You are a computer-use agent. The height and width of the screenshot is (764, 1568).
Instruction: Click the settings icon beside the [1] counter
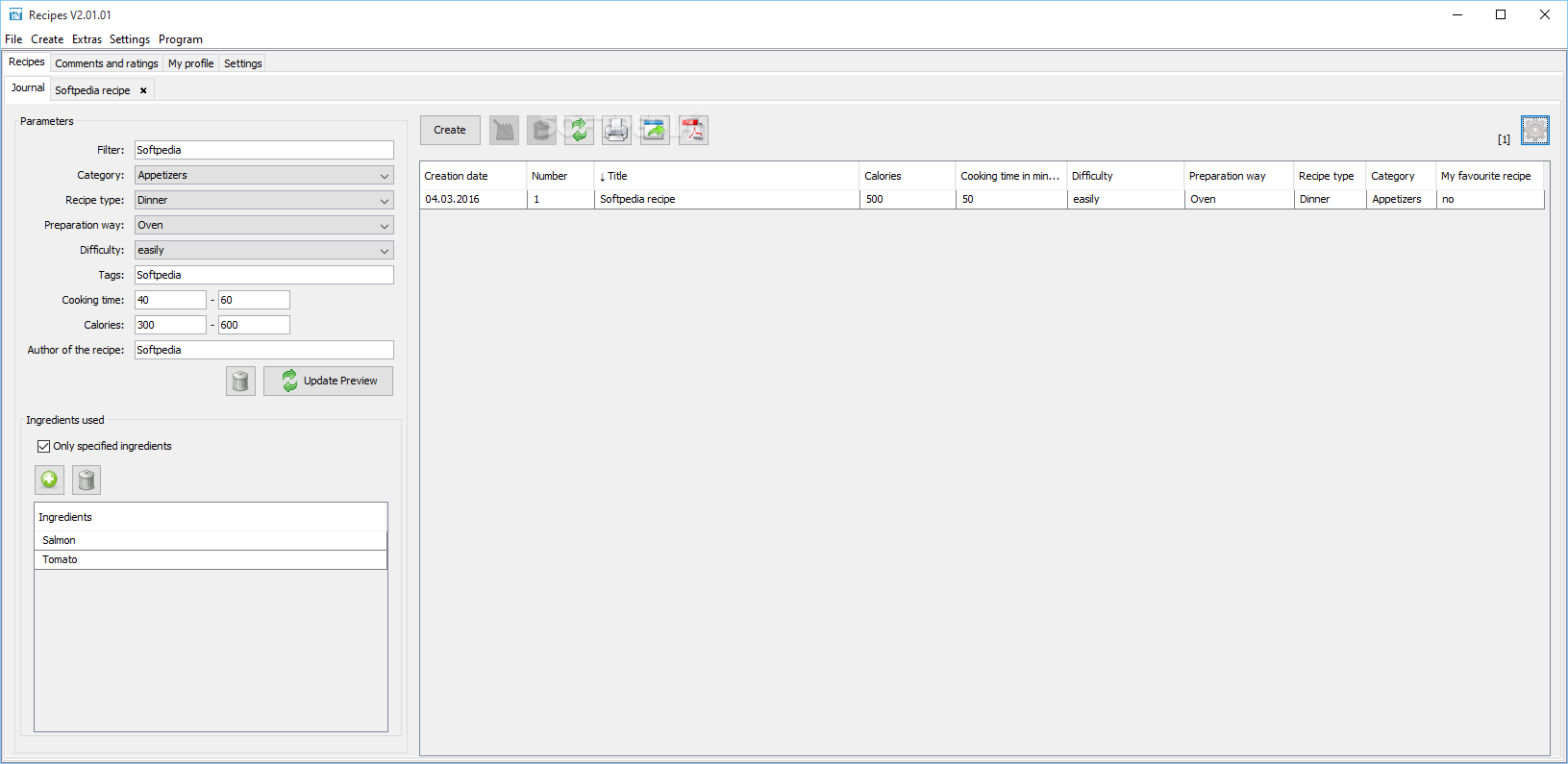[x=1535, y=130]
